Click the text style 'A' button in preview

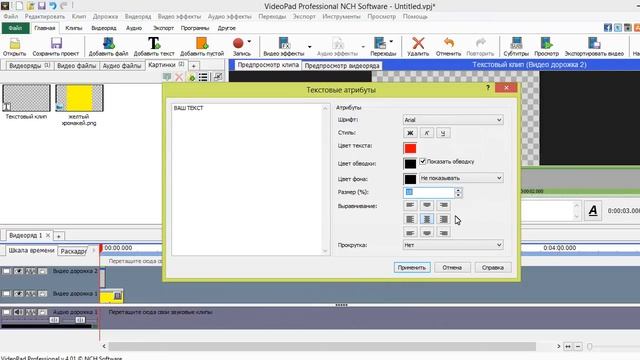click(x=593, y=211)
